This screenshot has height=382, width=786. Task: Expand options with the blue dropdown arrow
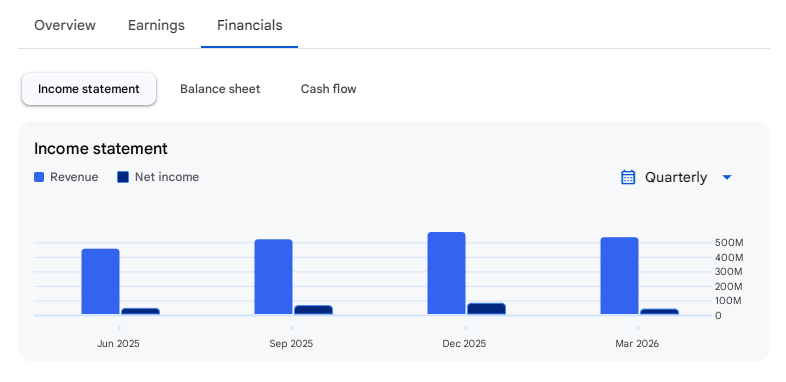(x=727, y=177)
